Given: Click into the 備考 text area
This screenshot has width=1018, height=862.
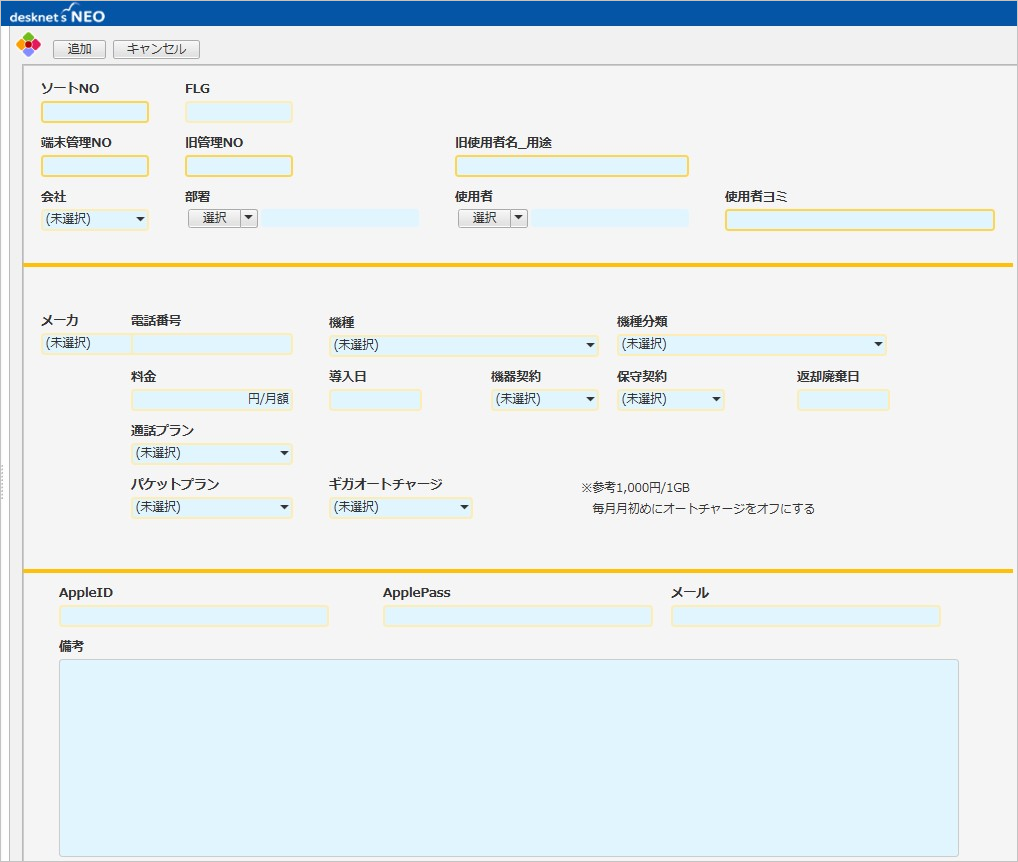Looking at the screenshot, I should click(508, 757).
